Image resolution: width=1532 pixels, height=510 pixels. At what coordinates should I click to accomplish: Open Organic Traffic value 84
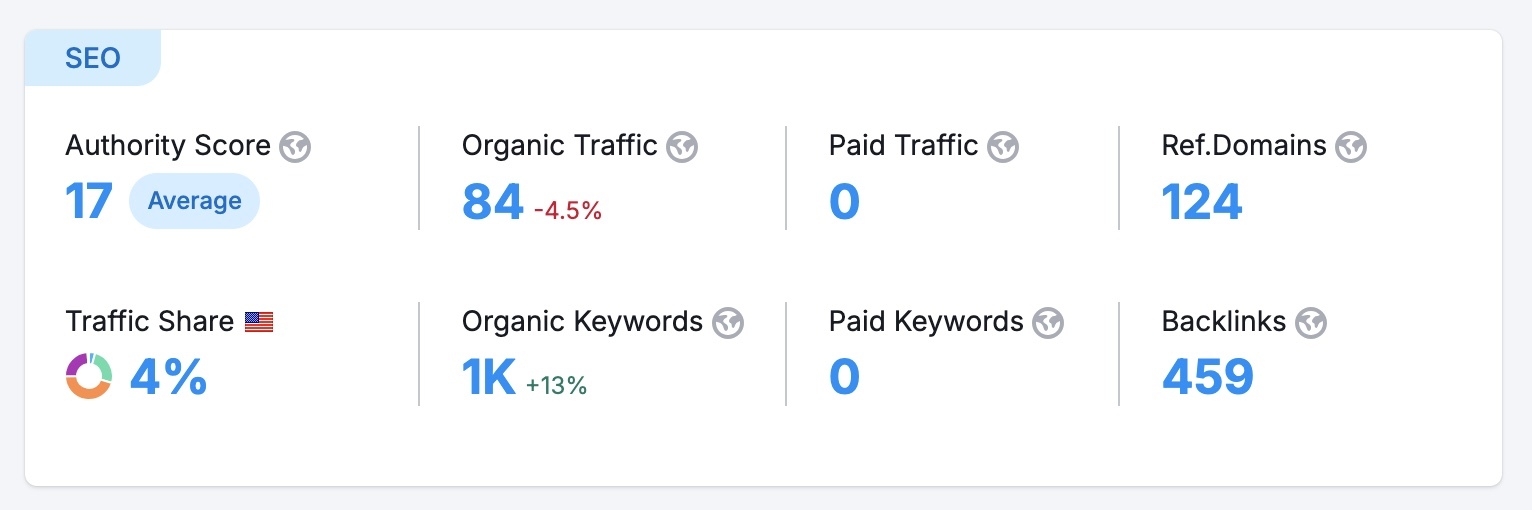[x=492, y=201]
